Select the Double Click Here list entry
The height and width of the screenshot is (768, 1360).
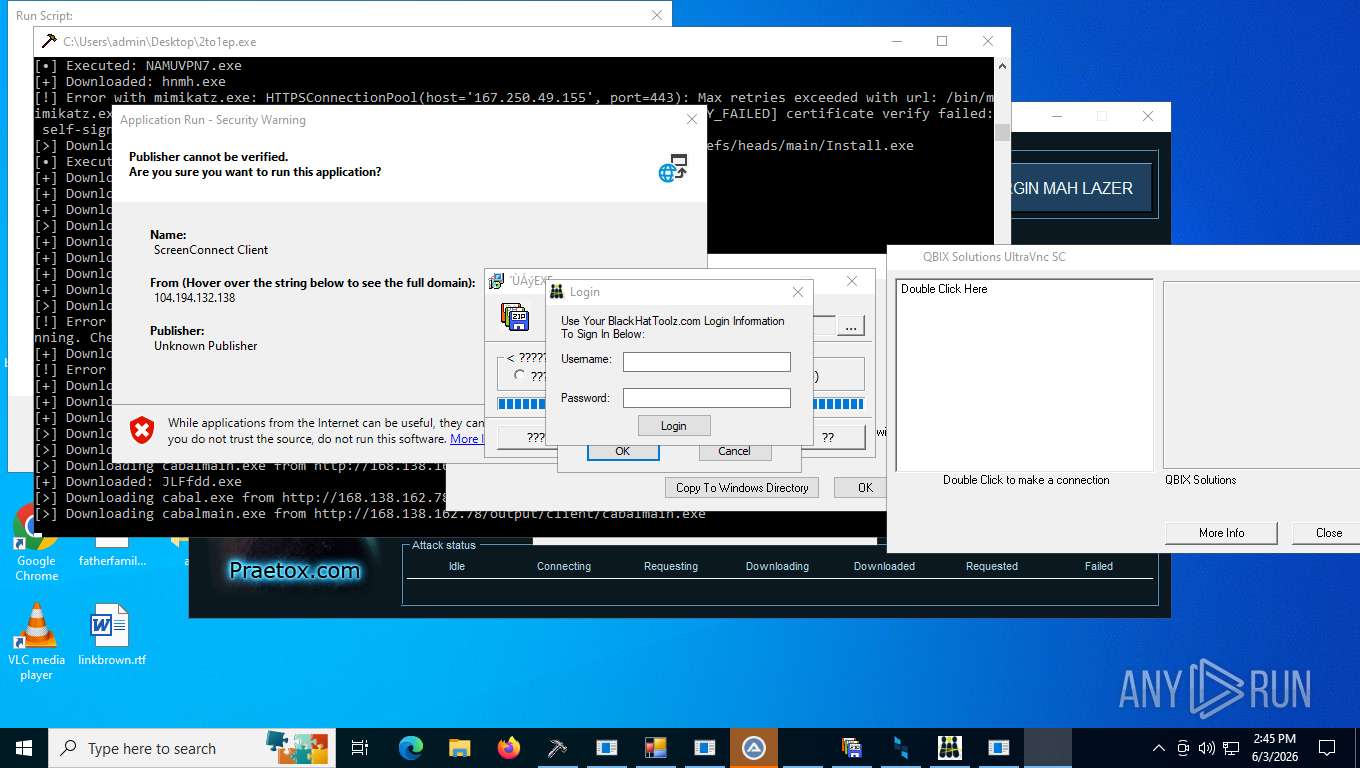pos(944,289)
